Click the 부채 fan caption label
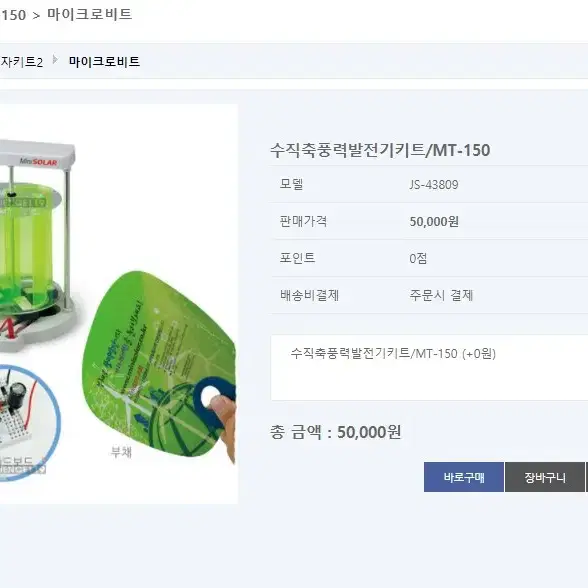This screenshot has width=588, height=588. coord(121,452)
